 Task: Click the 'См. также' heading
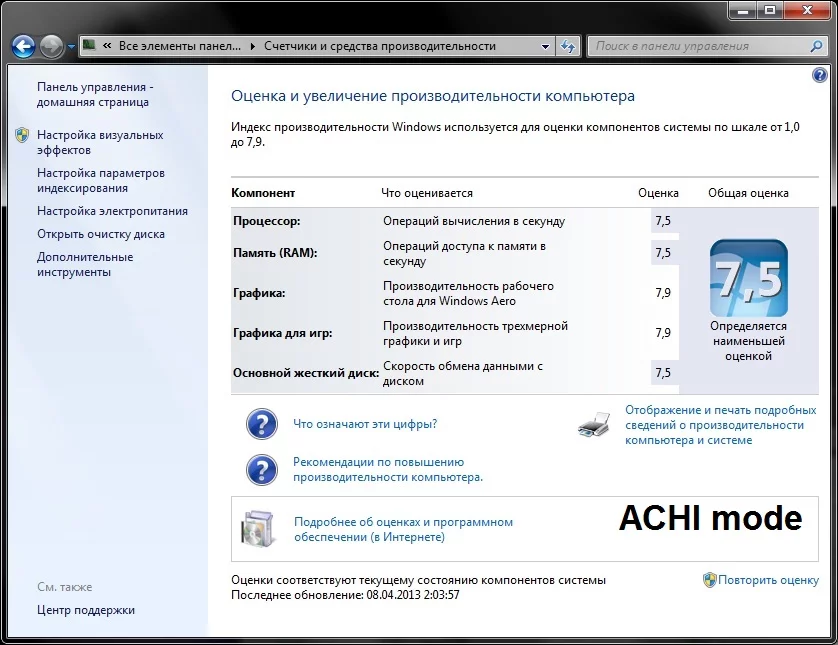coord(65,587)
